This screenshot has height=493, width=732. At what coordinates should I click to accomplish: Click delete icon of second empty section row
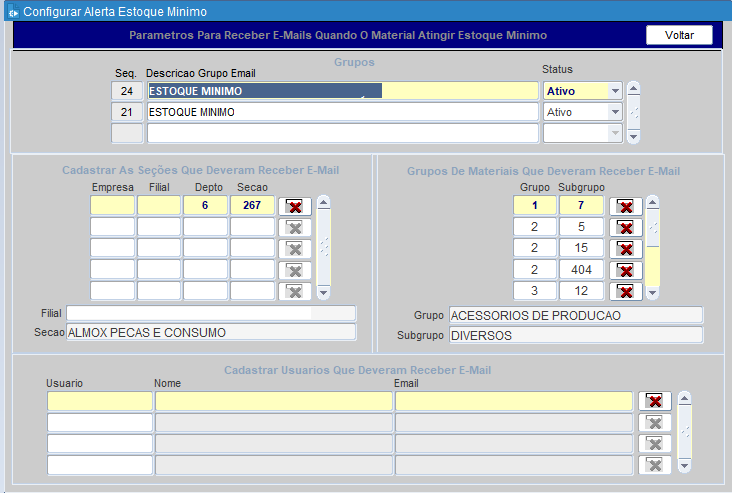295,227
